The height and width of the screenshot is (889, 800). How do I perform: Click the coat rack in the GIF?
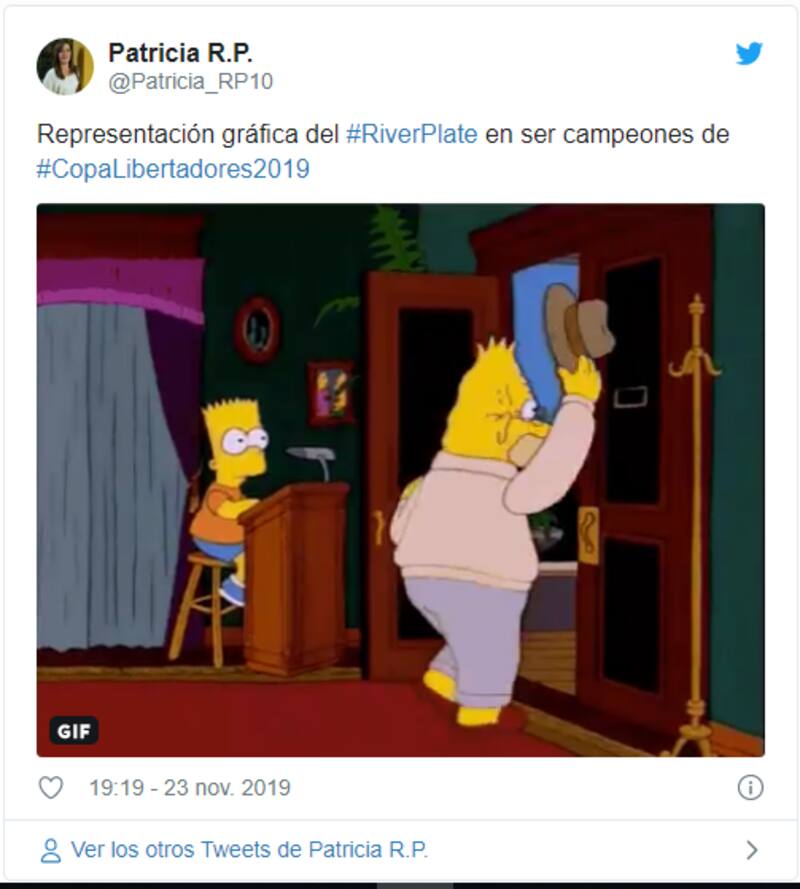click(x=695, y=524)
